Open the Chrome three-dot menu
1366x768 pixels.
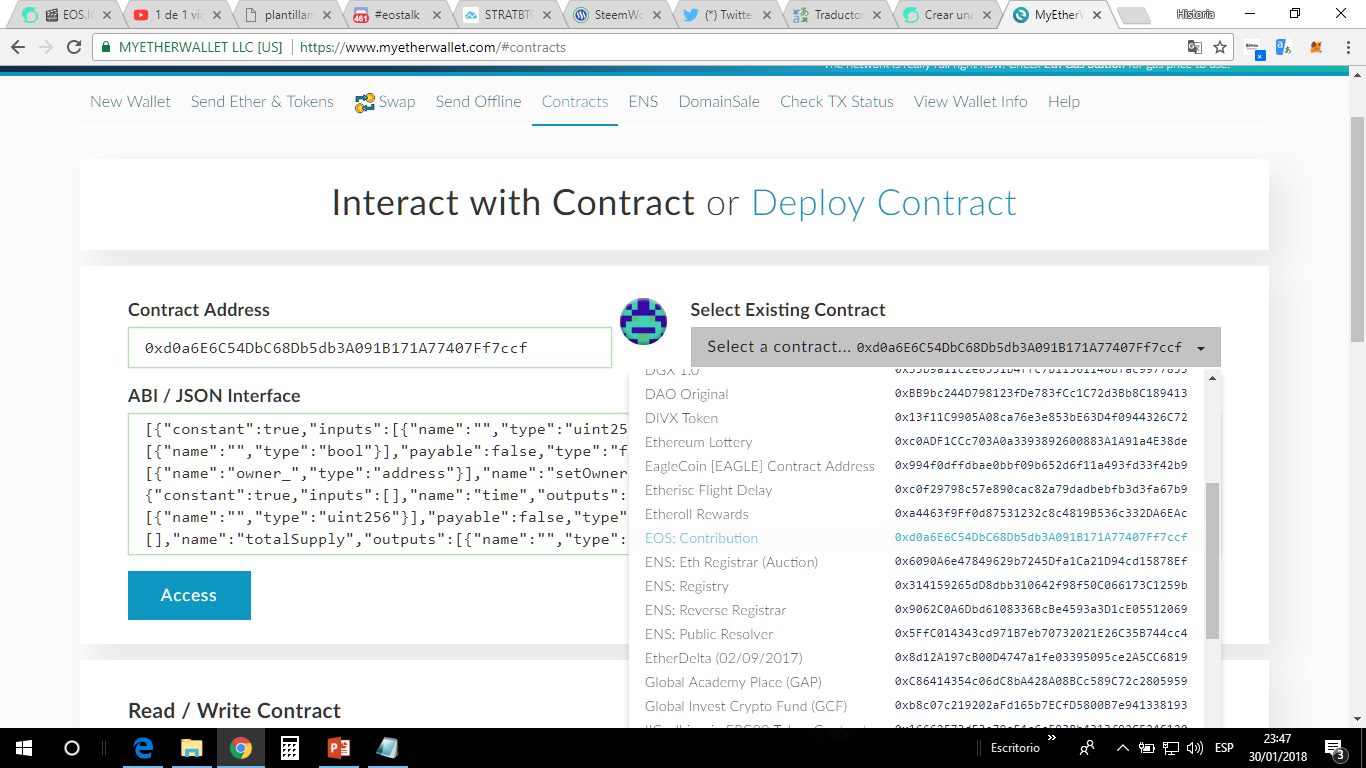[x=1346, y=47]
